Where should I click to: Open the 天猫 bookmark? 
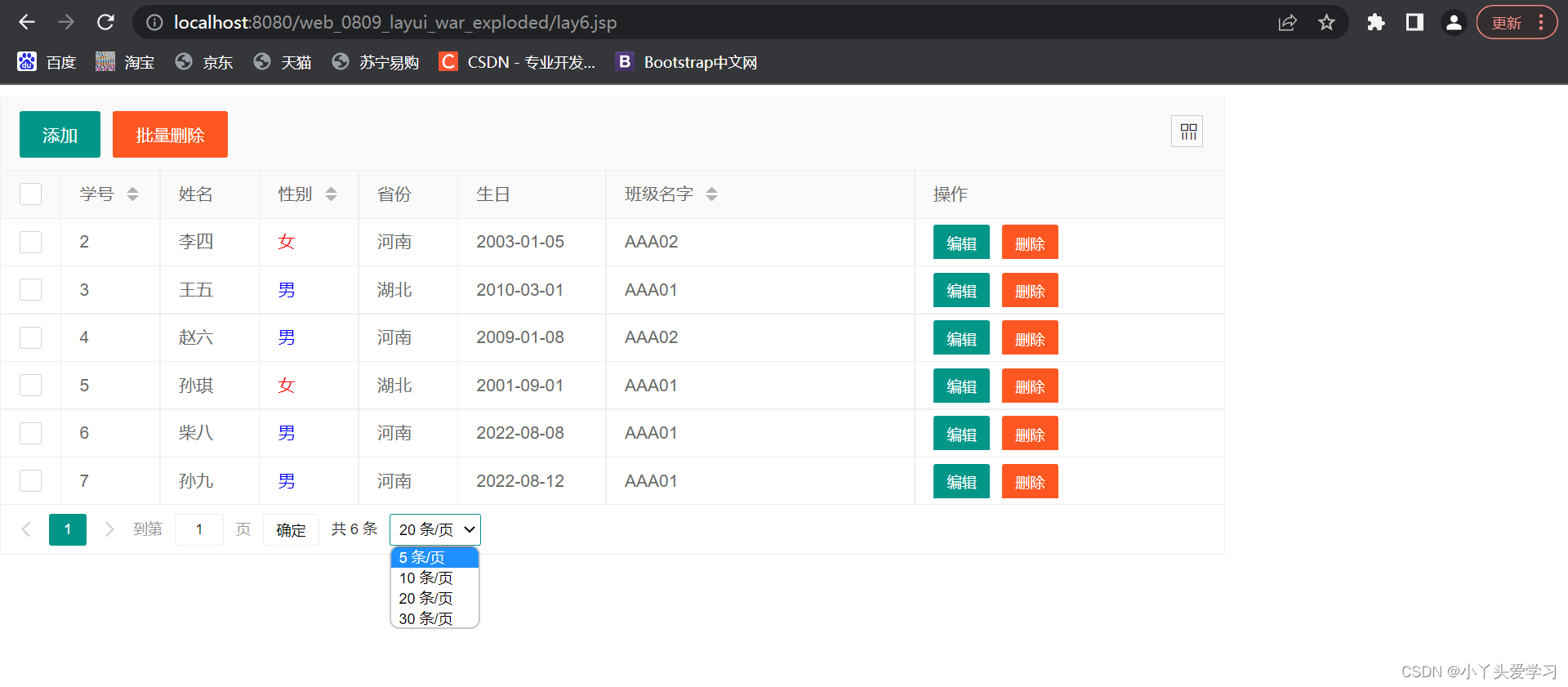click(283, 62)
